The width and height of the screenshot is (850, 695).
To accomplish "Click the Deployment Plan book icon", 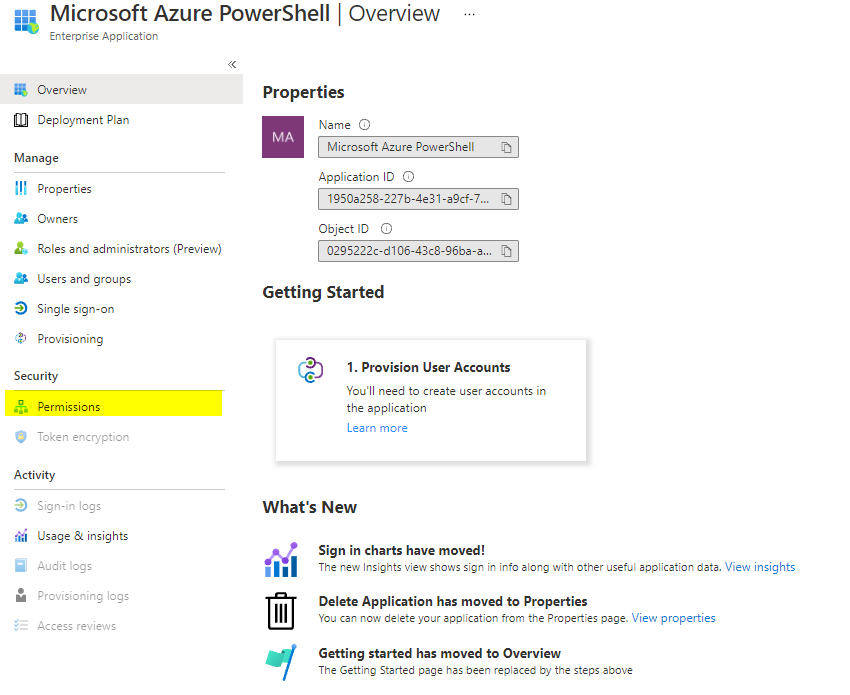I will click(x=21, y=120).
